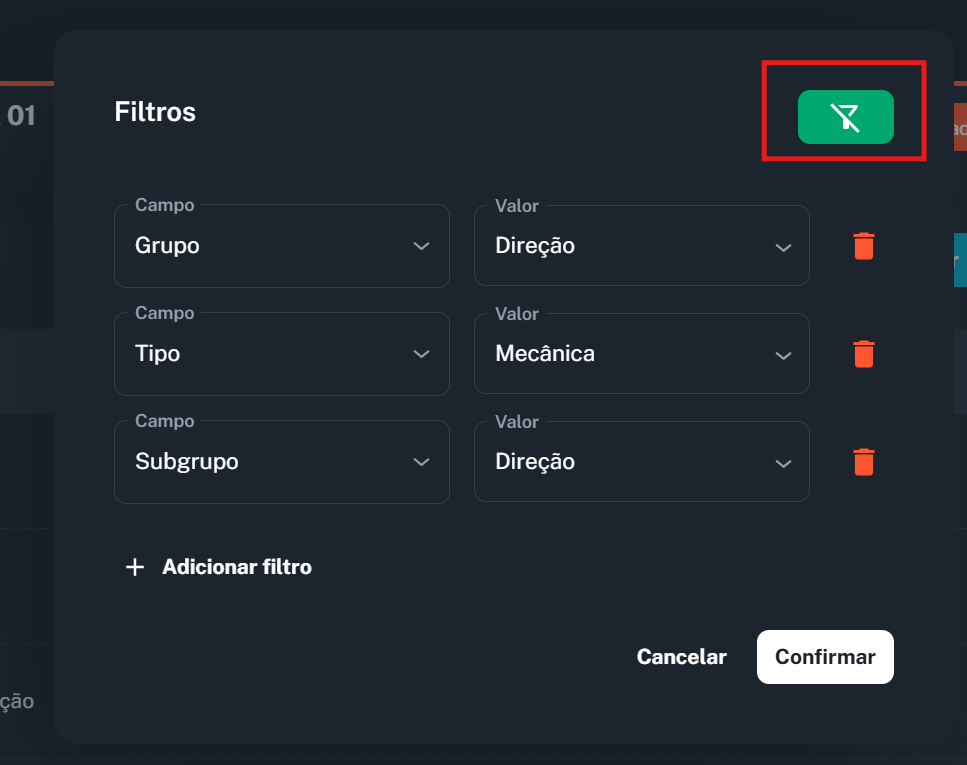The width and height of the screenshot is (967, 765).
Task: Click the Valor input of the Tipo row
Action: coord(641,354)
